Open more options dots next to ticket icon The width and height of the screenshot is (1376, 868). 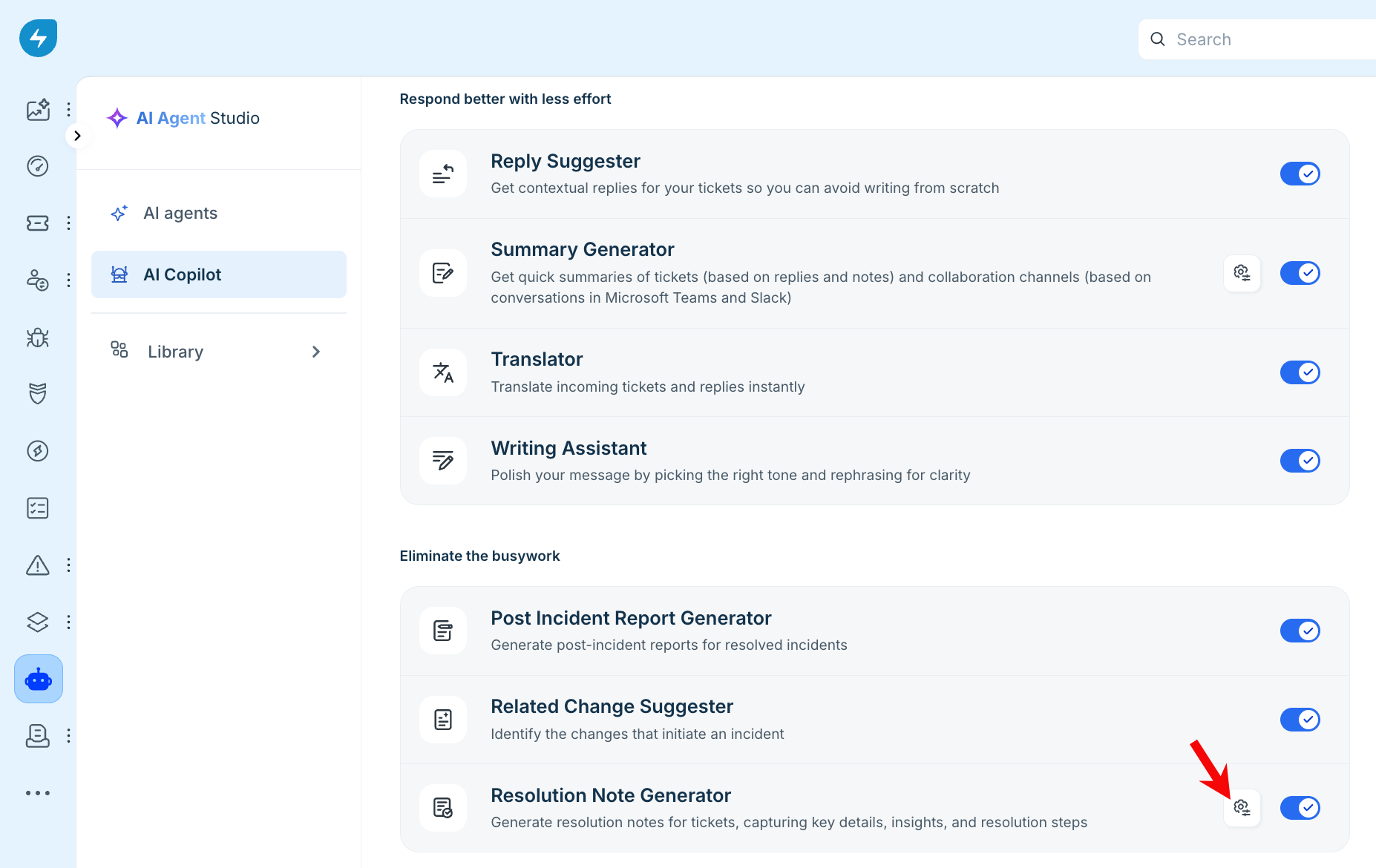point(68,223)
